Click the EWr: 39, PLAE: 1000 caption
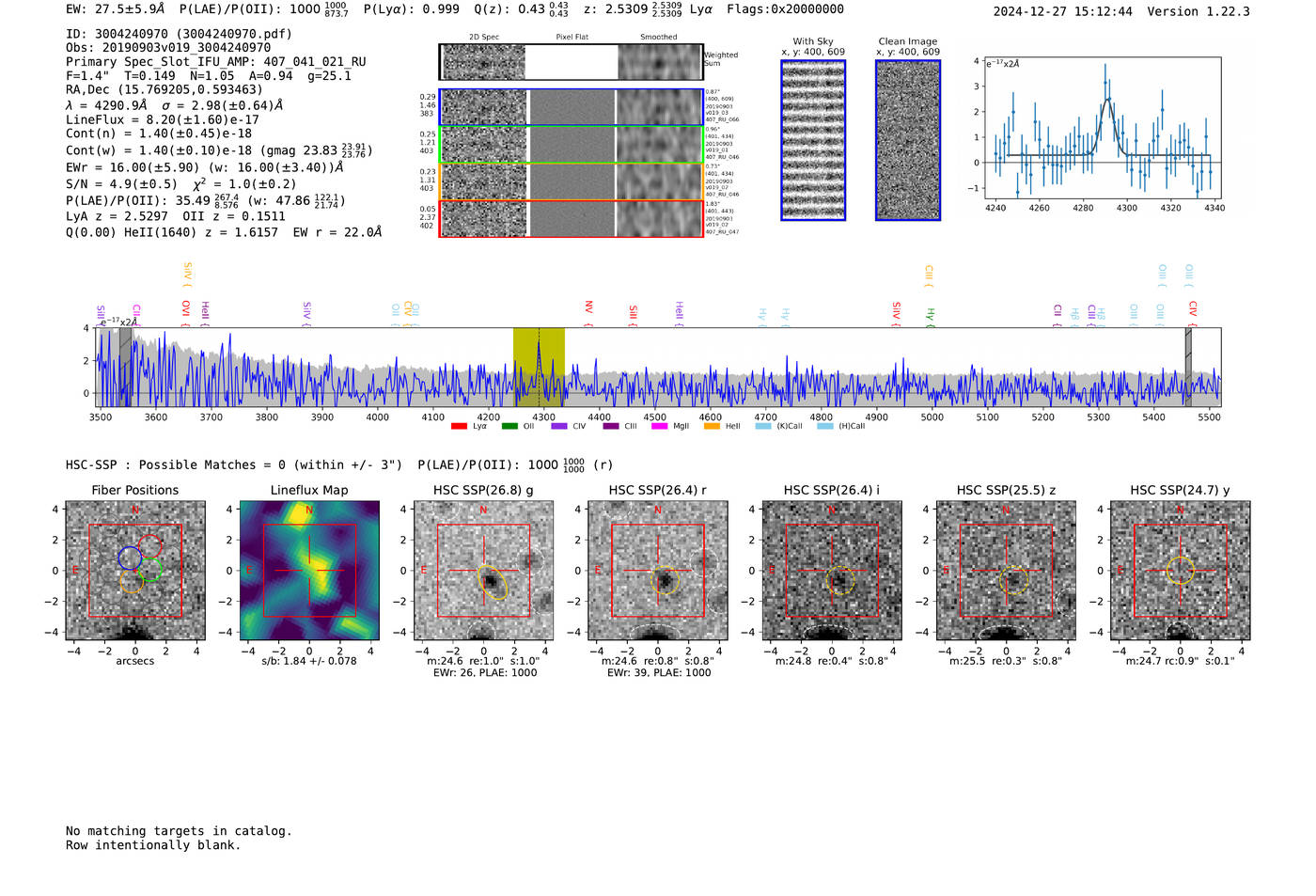The image size is (1316, 896). pos(659,673)
